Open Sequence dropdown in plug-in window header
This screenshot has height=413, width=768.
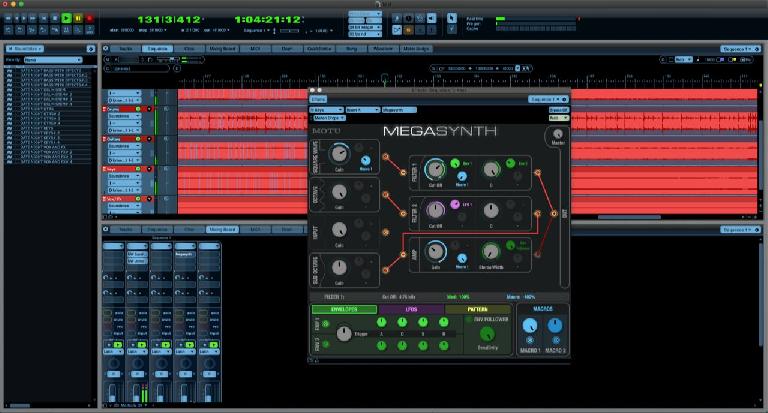pyautogui.click(x=548, y=99)
